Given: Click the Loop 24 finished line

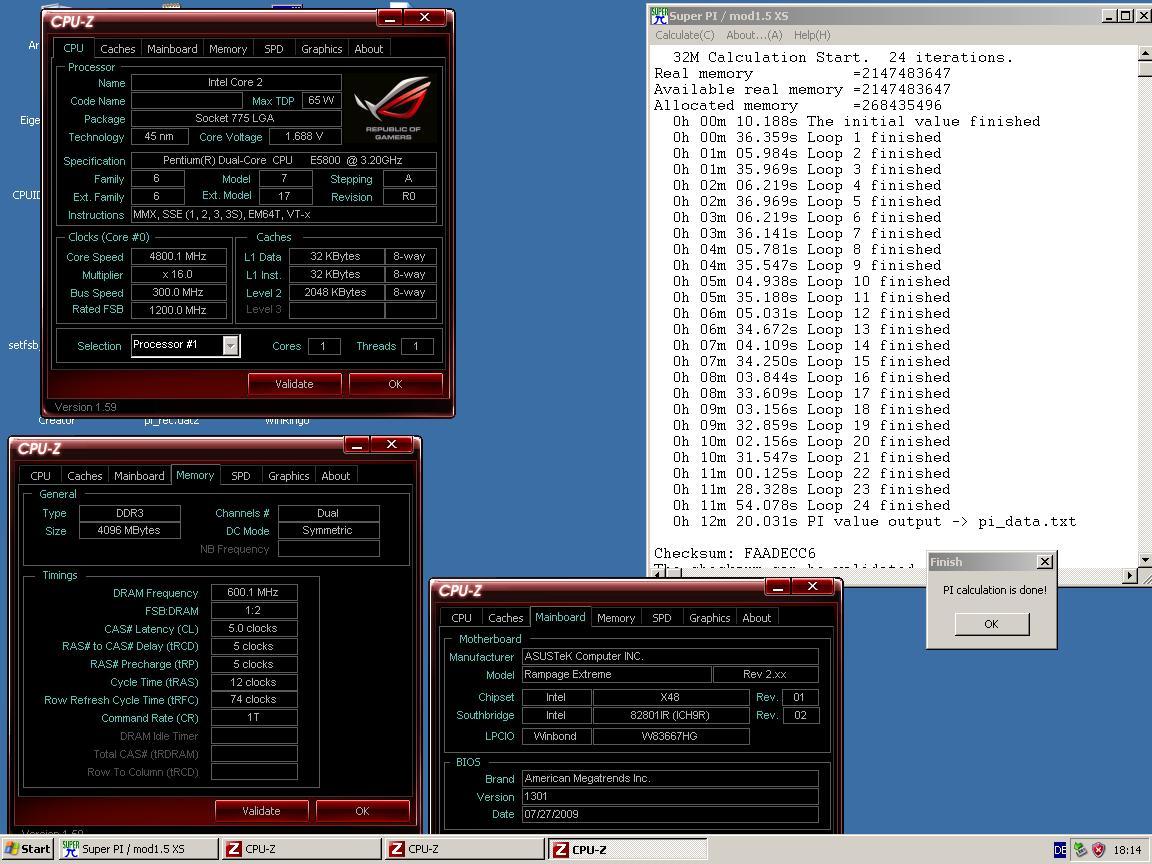Looking at the screenshot, I should (811, 505).
